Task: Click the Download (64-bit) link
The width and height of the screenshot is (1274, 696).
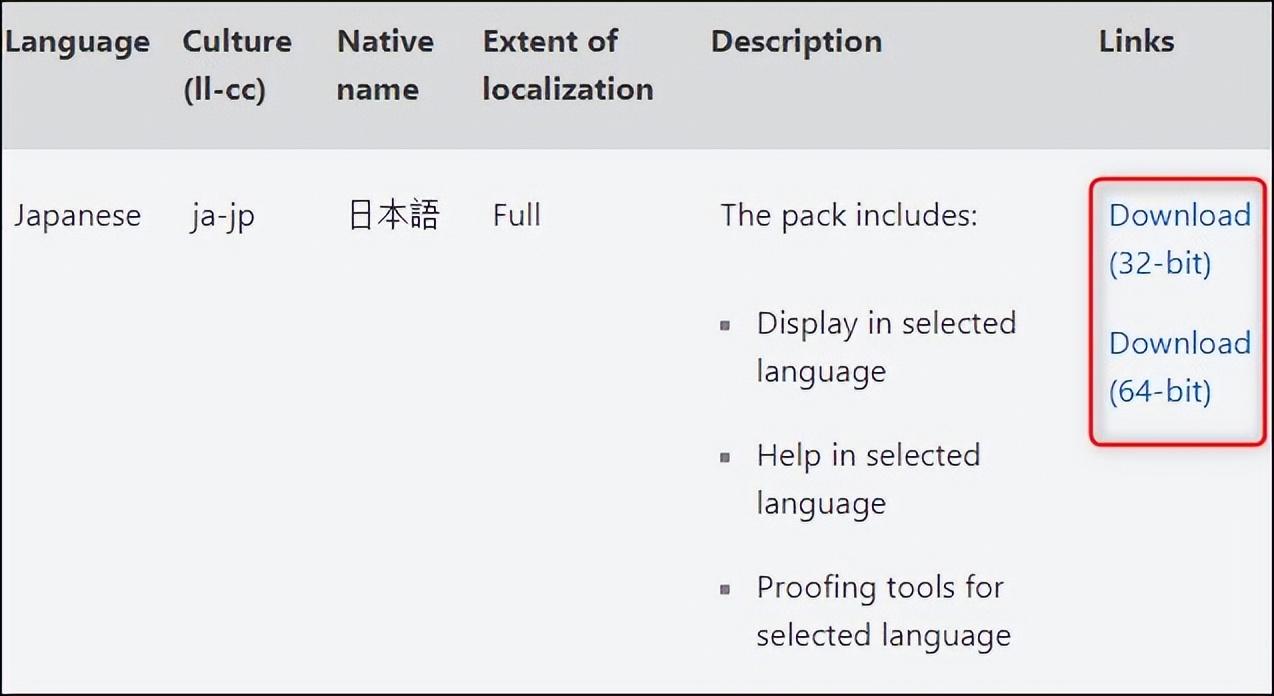Action: coord(1179,367)
